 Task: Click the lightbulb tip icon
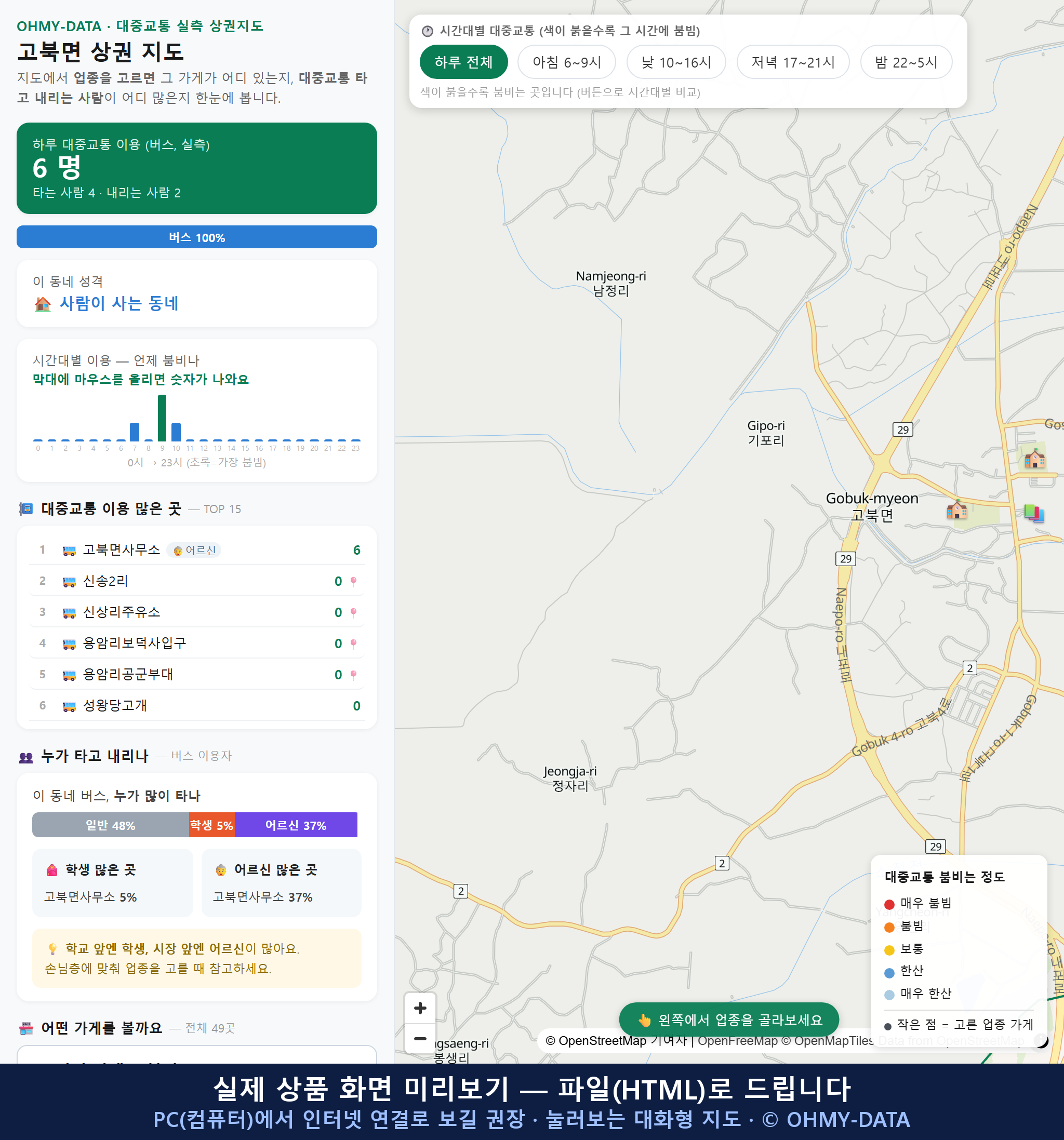(x=52, y=949)
